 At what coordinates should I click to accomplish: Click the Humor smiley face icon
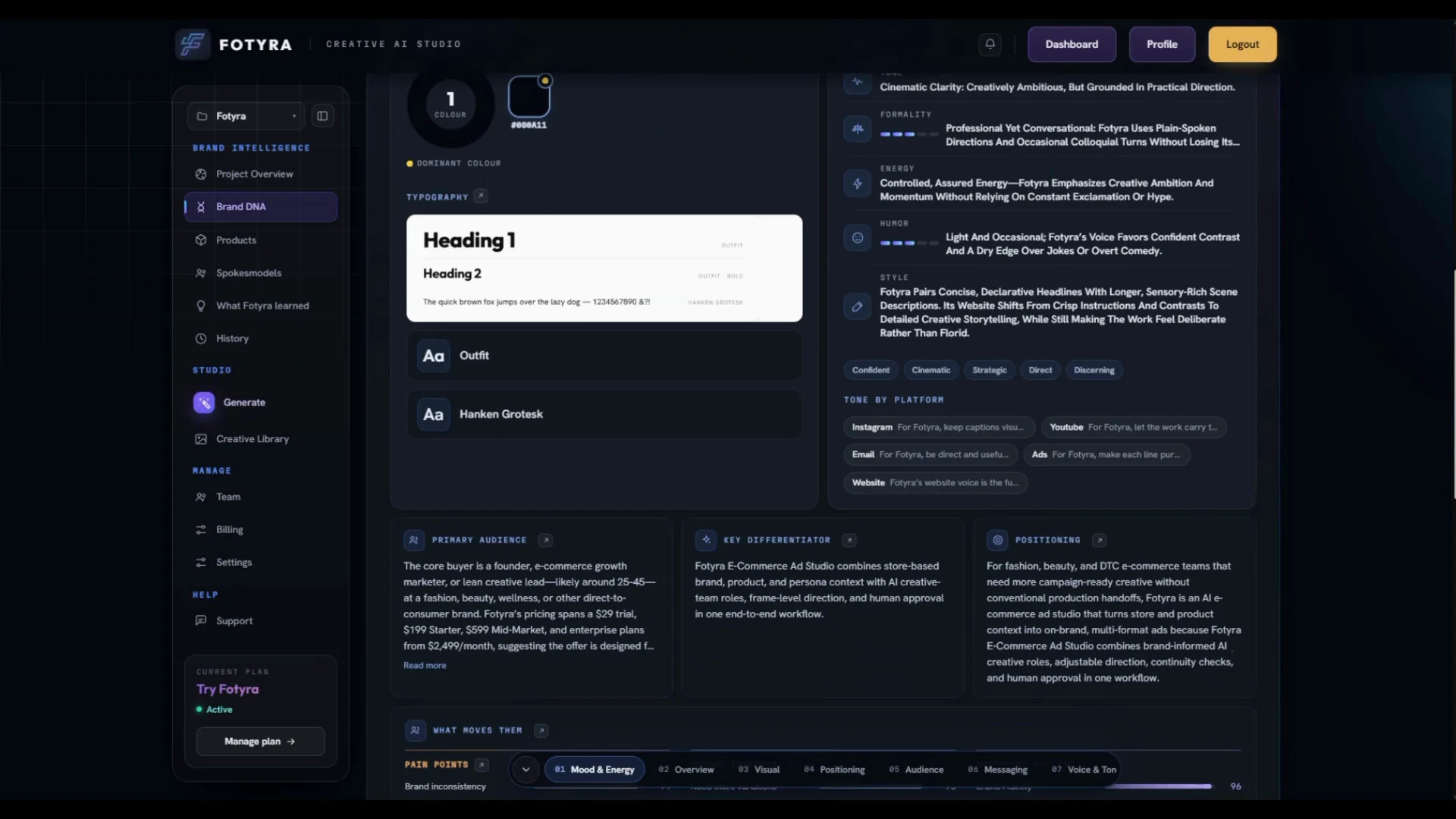(x=858, y=238)
